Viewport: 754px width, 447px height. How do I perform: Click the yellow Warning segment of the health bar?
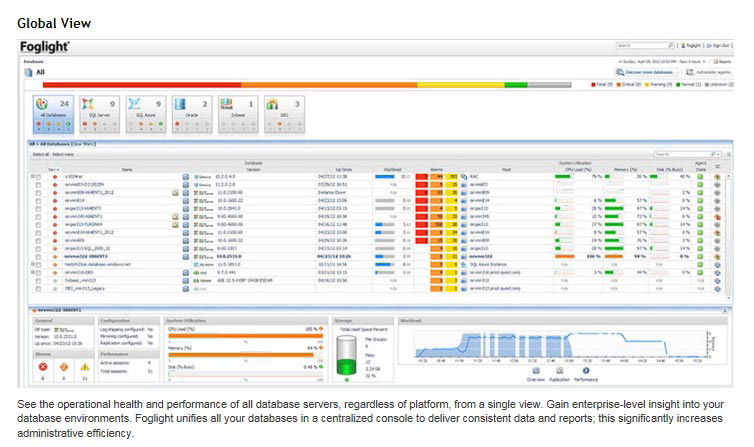point(461,85)
